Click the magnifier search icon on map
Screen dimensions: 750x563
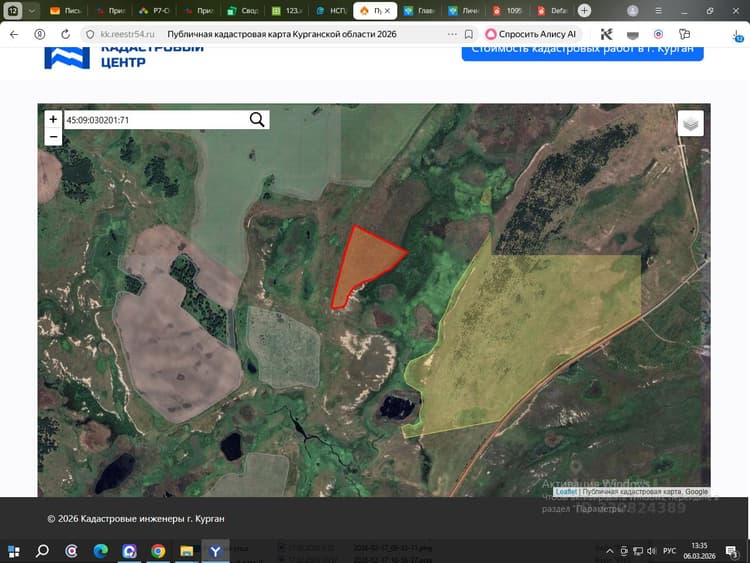[x=257, y=120]
